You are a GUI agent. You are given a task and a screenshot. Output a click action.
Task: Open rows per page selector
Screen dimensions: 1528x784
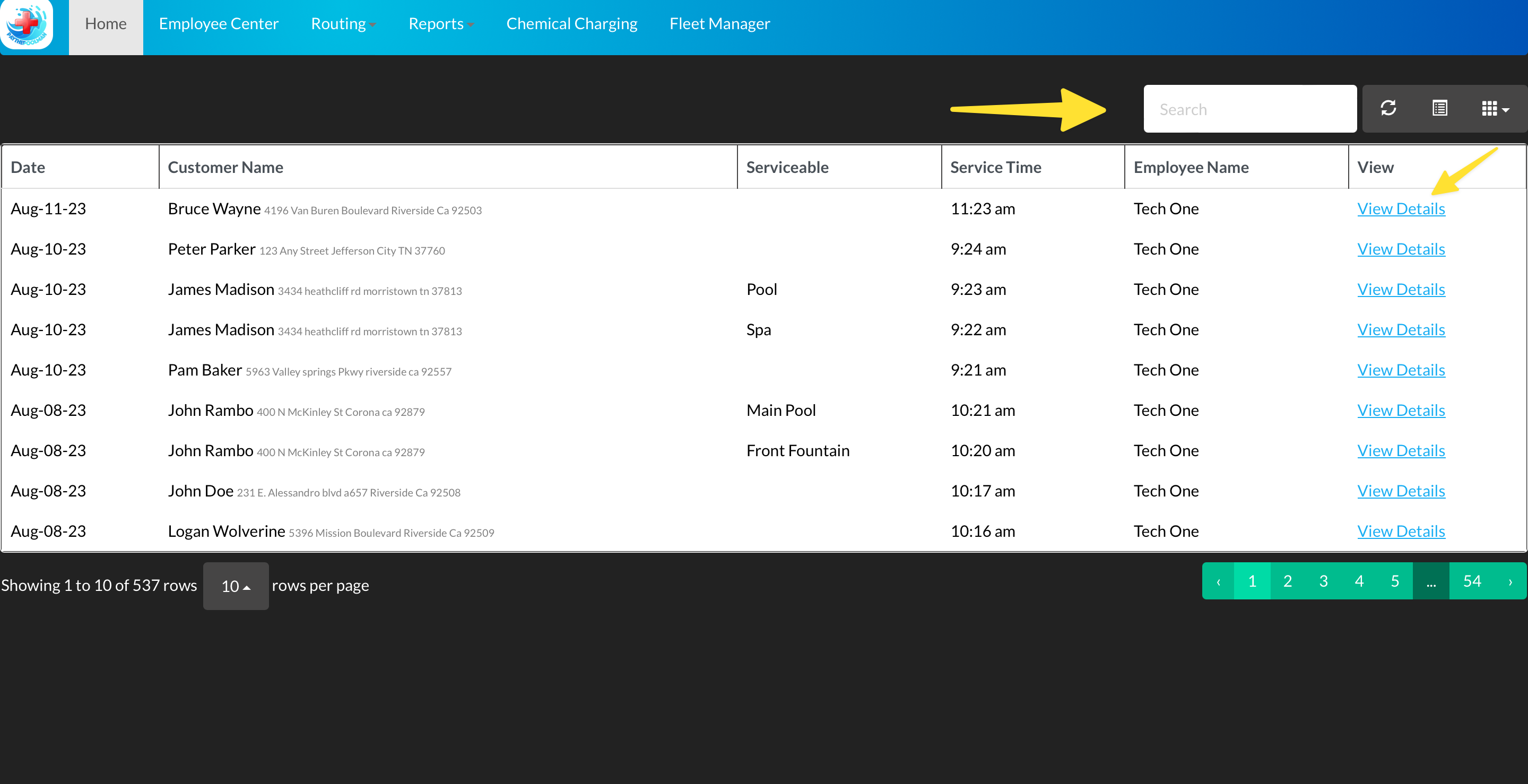click(x=236, y=586)
